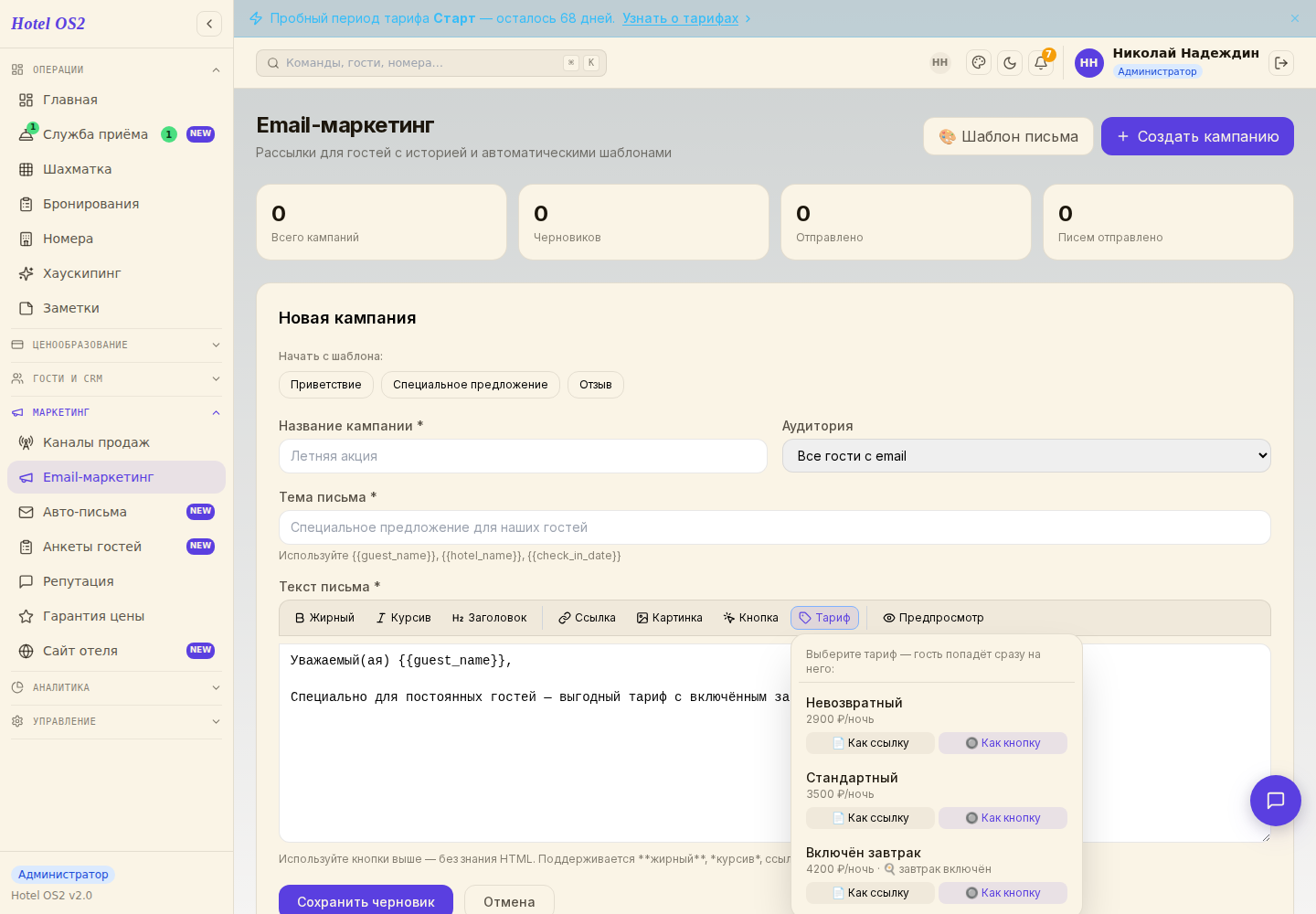Open the HH user avatar

pyautogui.click(x=1088, y=63)
